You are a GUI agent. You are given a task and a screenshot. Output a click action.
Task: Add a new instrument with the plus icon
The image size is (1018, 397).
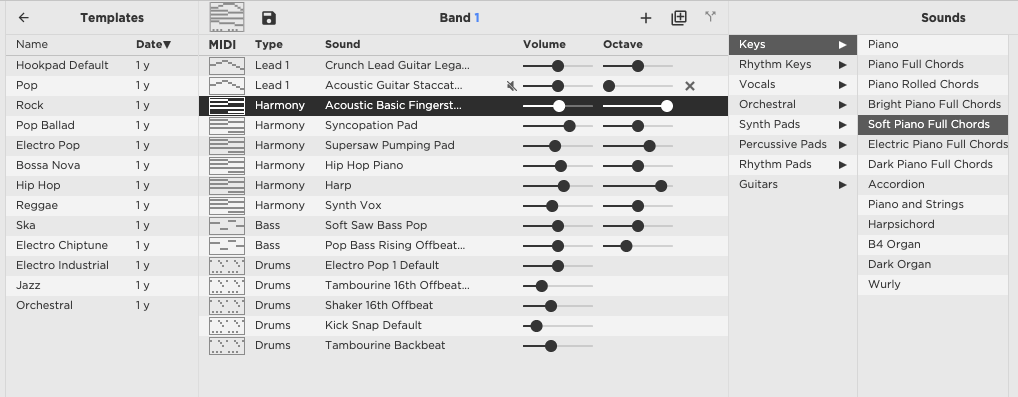[x=645, y=18]
